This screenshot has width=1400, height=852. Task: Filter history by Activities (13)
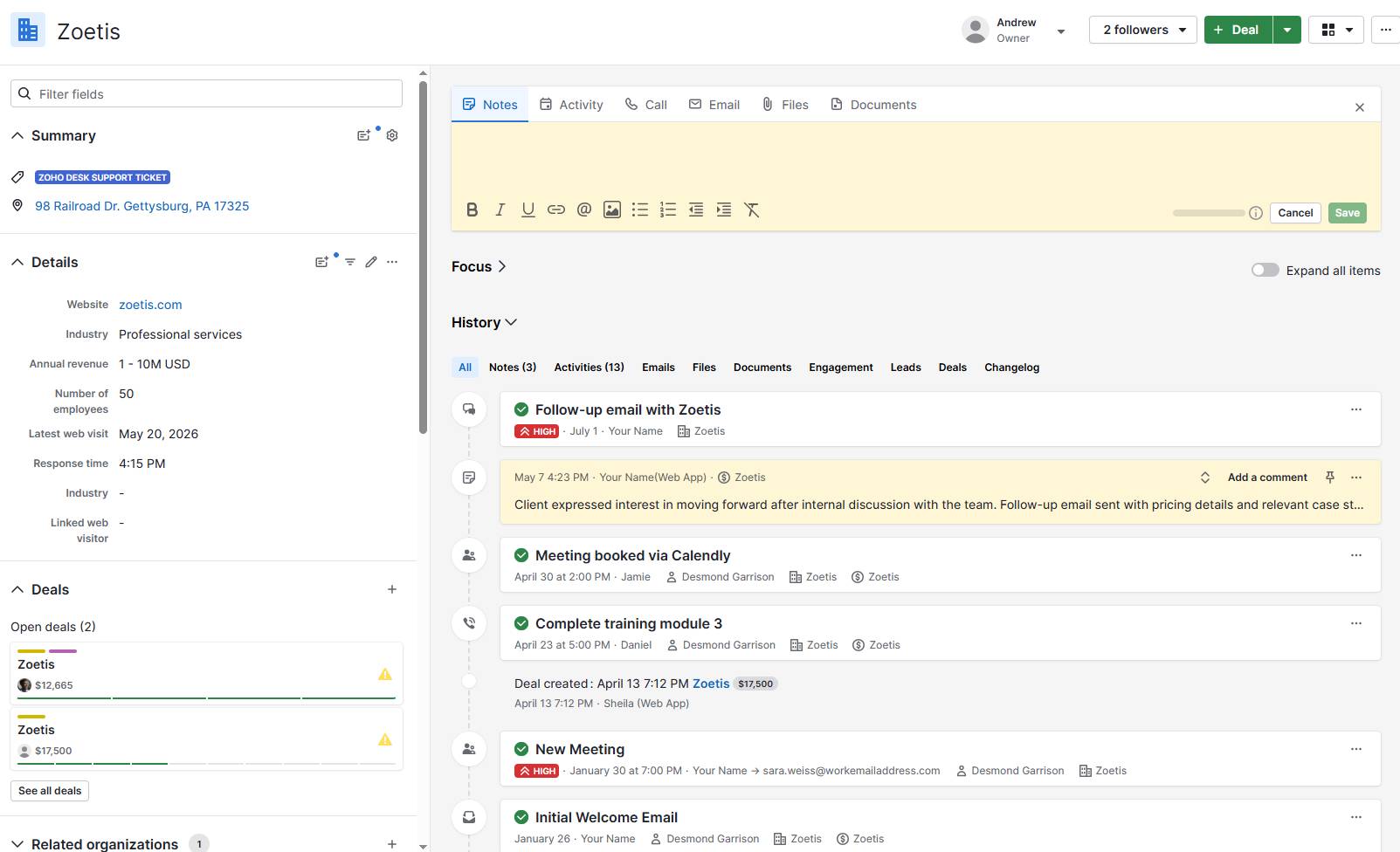pos(590,368)
